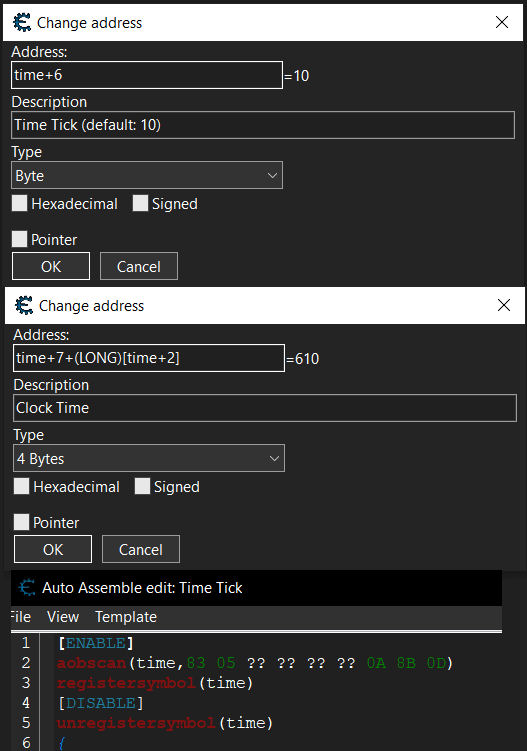The height and width of the screenshot is (751, 527).
Task: Enable Hexadecimal for Time Tick address
Action: (19, 203)
